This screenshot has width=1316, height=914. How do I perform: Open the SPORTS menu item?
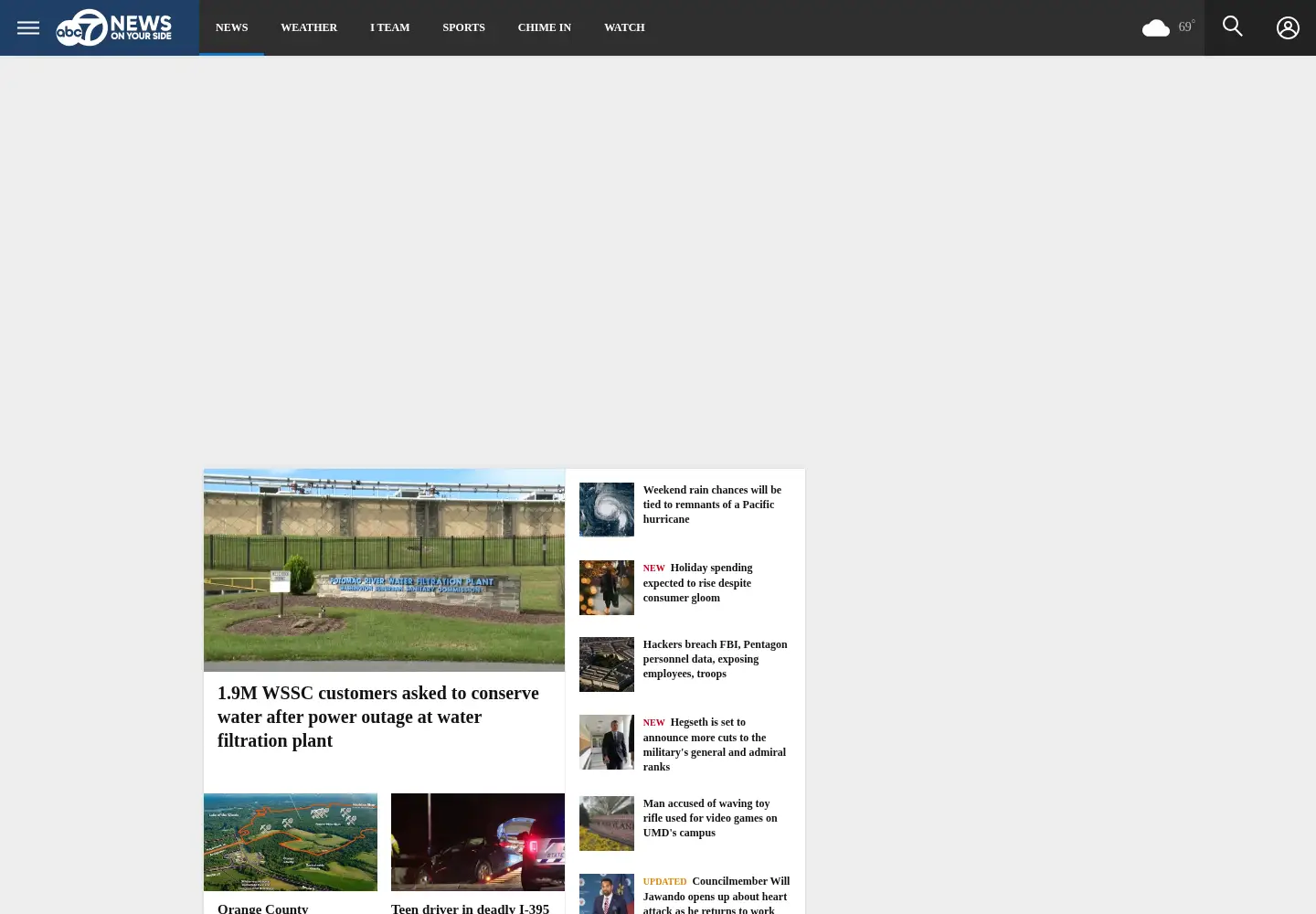tap(463, 27)
